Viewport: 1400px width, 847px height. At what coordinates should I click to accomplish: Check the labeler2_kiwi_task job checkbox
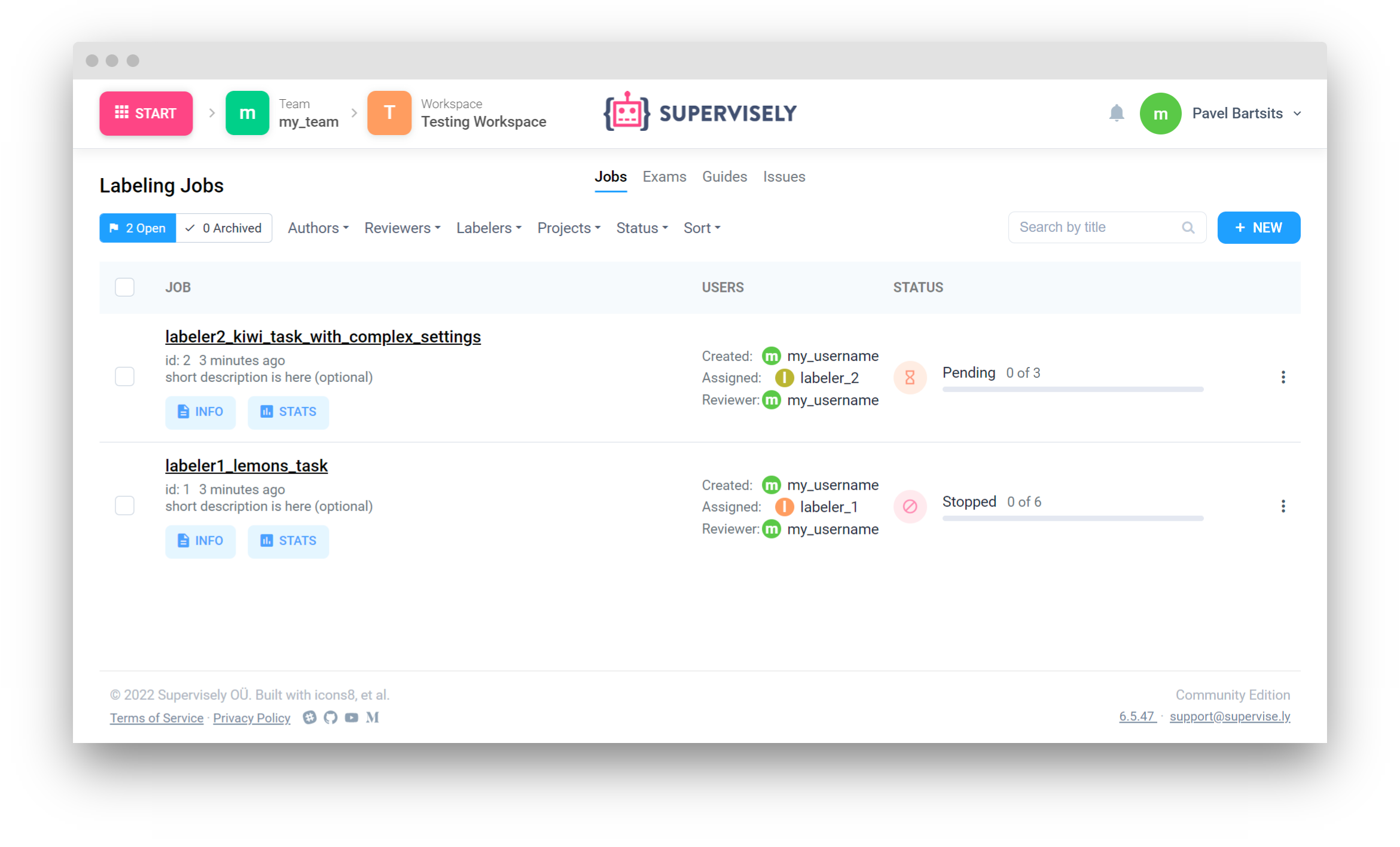click(124, 377)
